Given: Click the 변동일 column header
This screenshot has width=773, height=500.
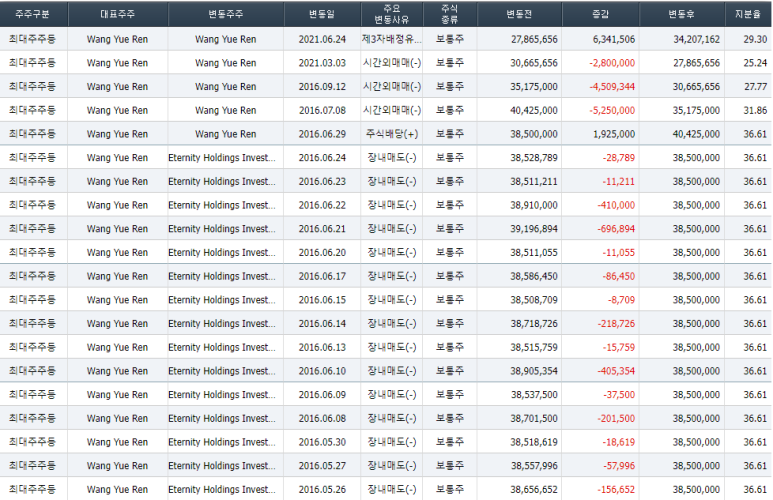Looking at the screenshot, I should point(322,14).
